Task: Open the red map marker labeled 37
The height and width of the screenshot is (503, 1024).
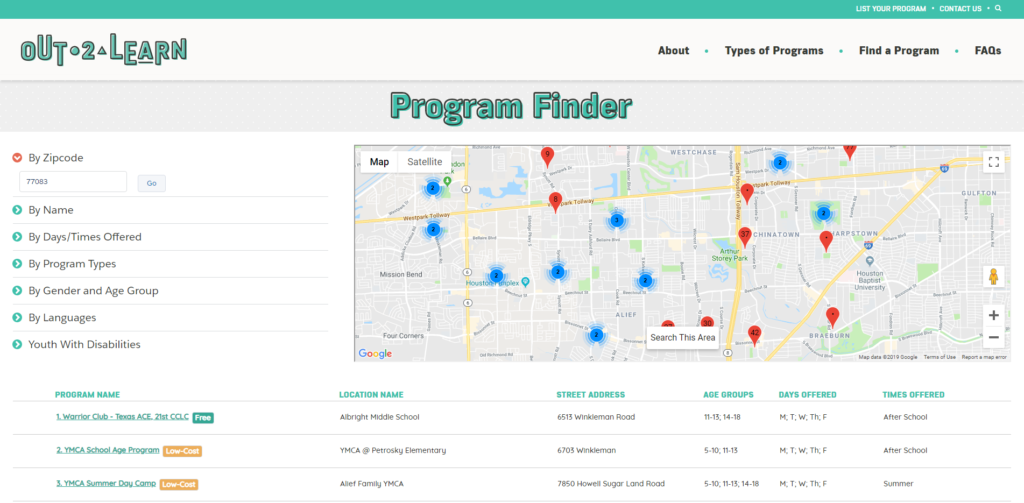Action: tap(744, 236)
